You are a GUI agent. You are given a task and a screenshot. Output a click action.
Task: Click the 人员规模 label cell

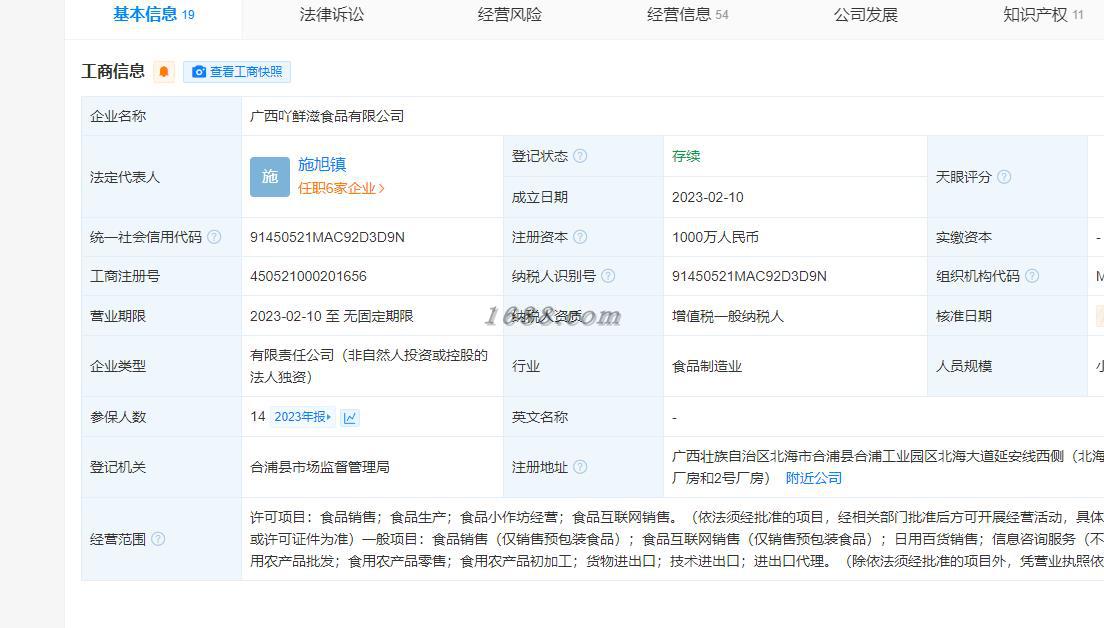[x=1008, y=366]
